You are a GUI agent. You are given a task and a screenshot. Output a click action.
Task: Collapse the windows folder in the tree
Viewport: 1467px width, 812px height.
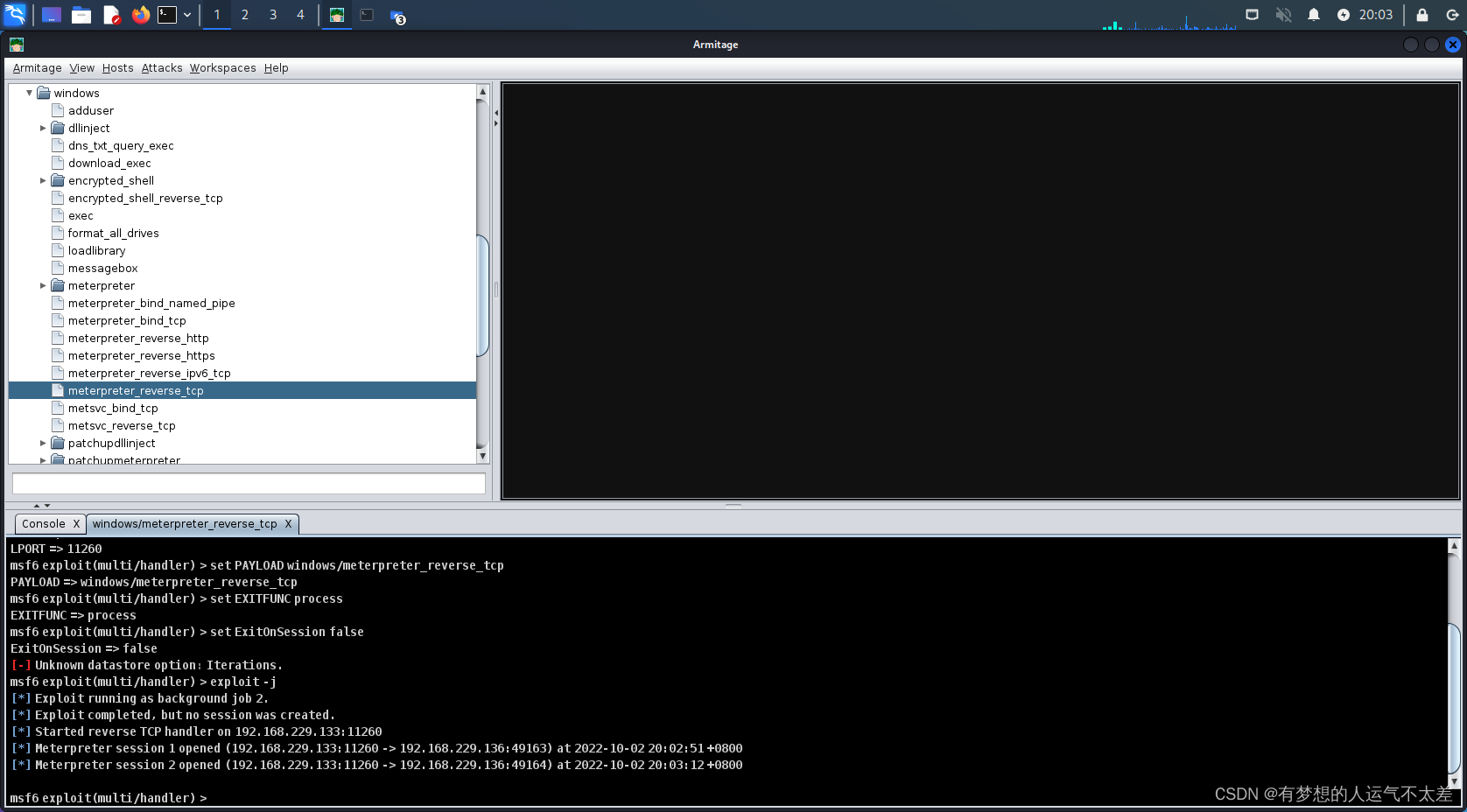pyautogui.click(x=29, y=93)
